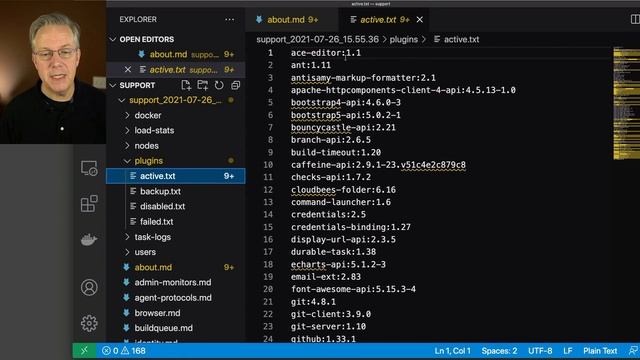Change indentation via Spaces: 2
The height and width of the screenshot is (360, 640).
499,351
